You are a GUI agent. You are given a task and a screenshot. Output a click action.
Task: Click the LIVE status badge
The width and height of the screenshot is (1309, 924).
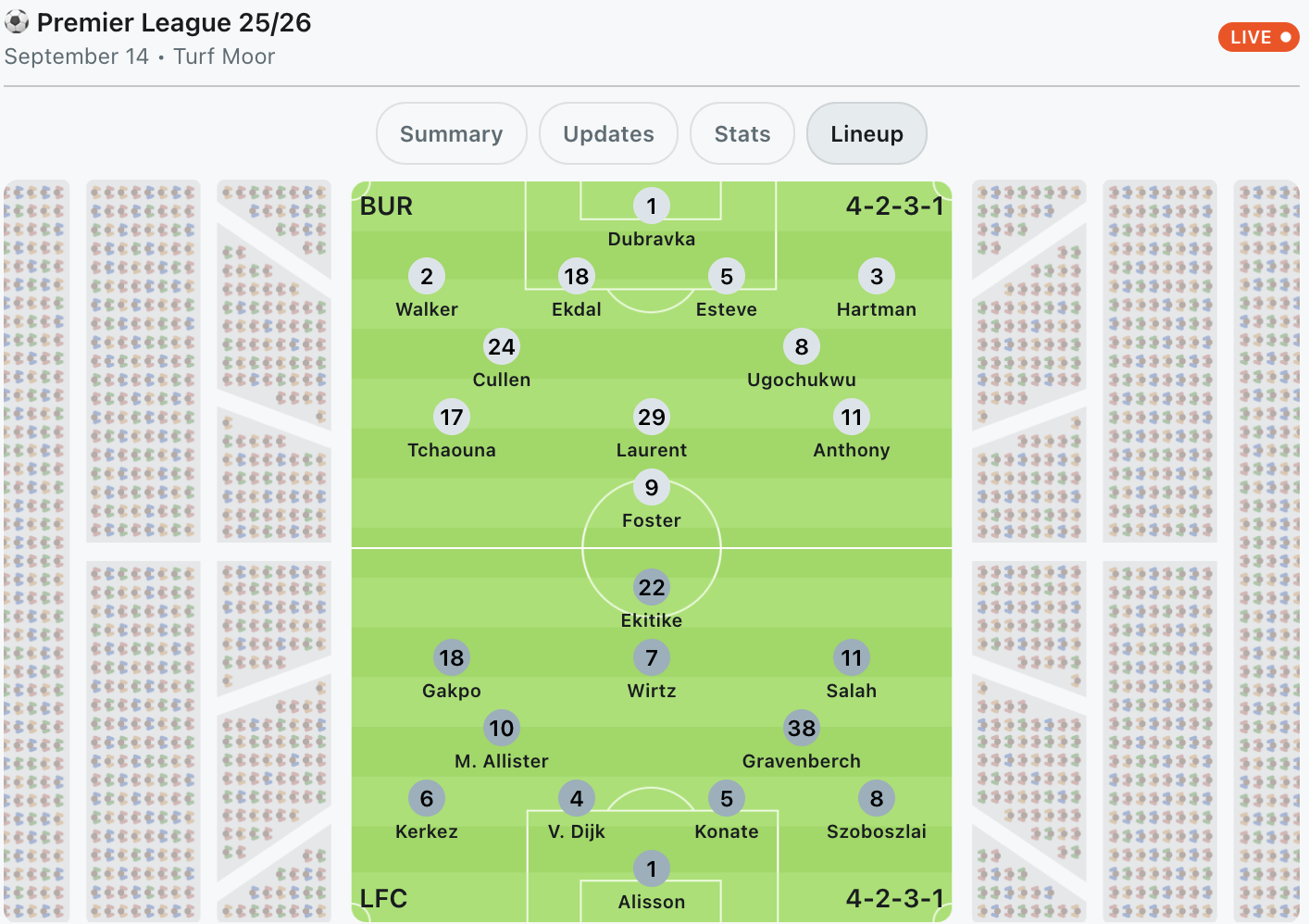(1259, 37)
